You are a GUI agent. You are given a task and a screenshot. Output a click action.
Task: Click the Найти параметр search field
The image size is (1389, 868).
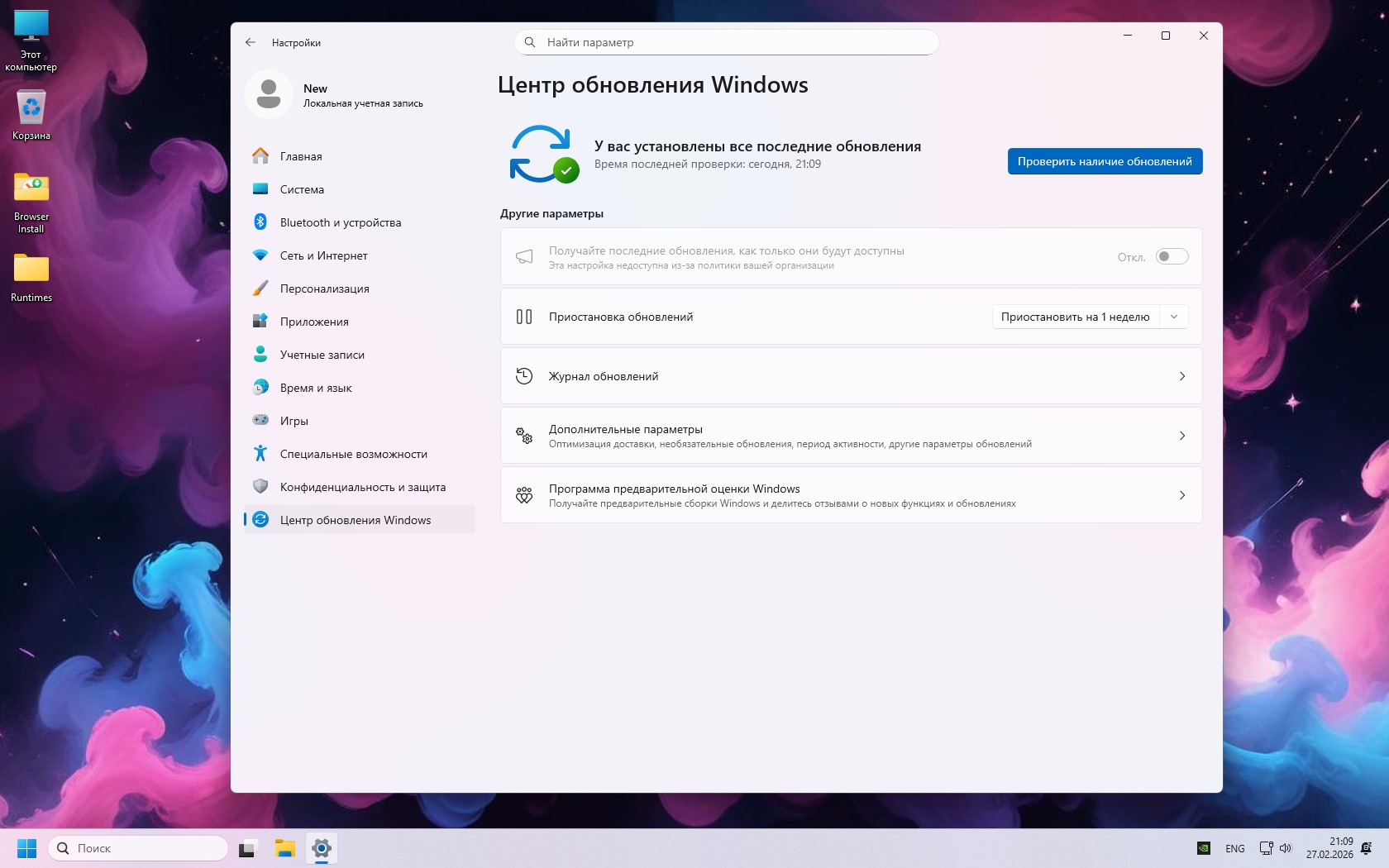click(x=728, y=42)
